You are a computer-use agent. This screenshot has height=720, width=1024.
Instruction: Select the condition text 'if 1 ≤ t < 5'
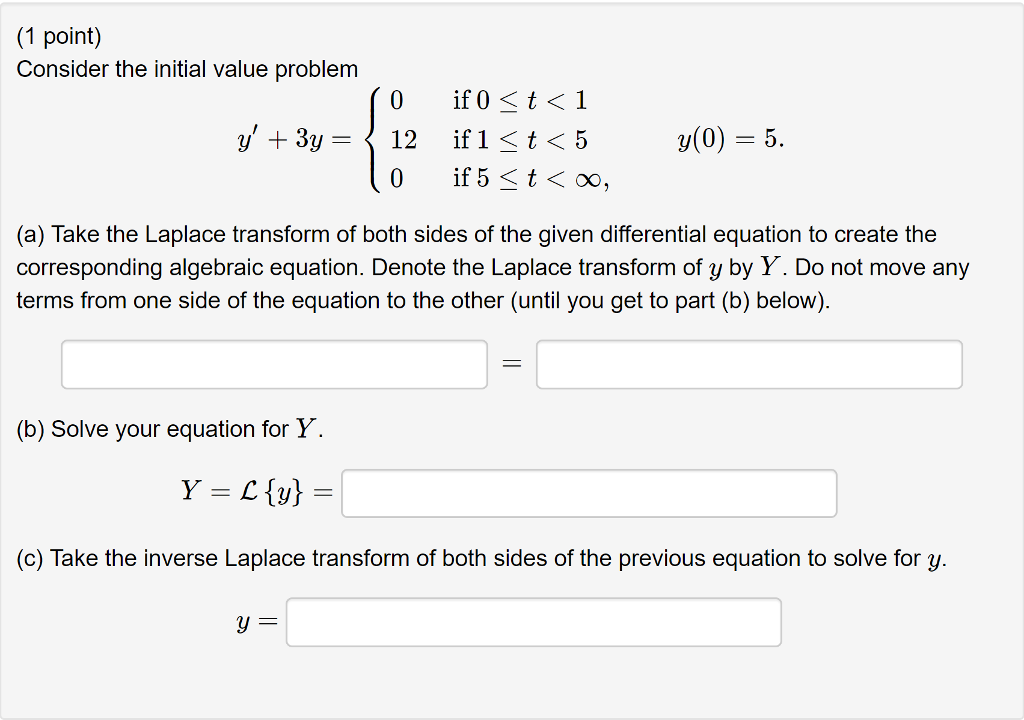coord(521,140)
